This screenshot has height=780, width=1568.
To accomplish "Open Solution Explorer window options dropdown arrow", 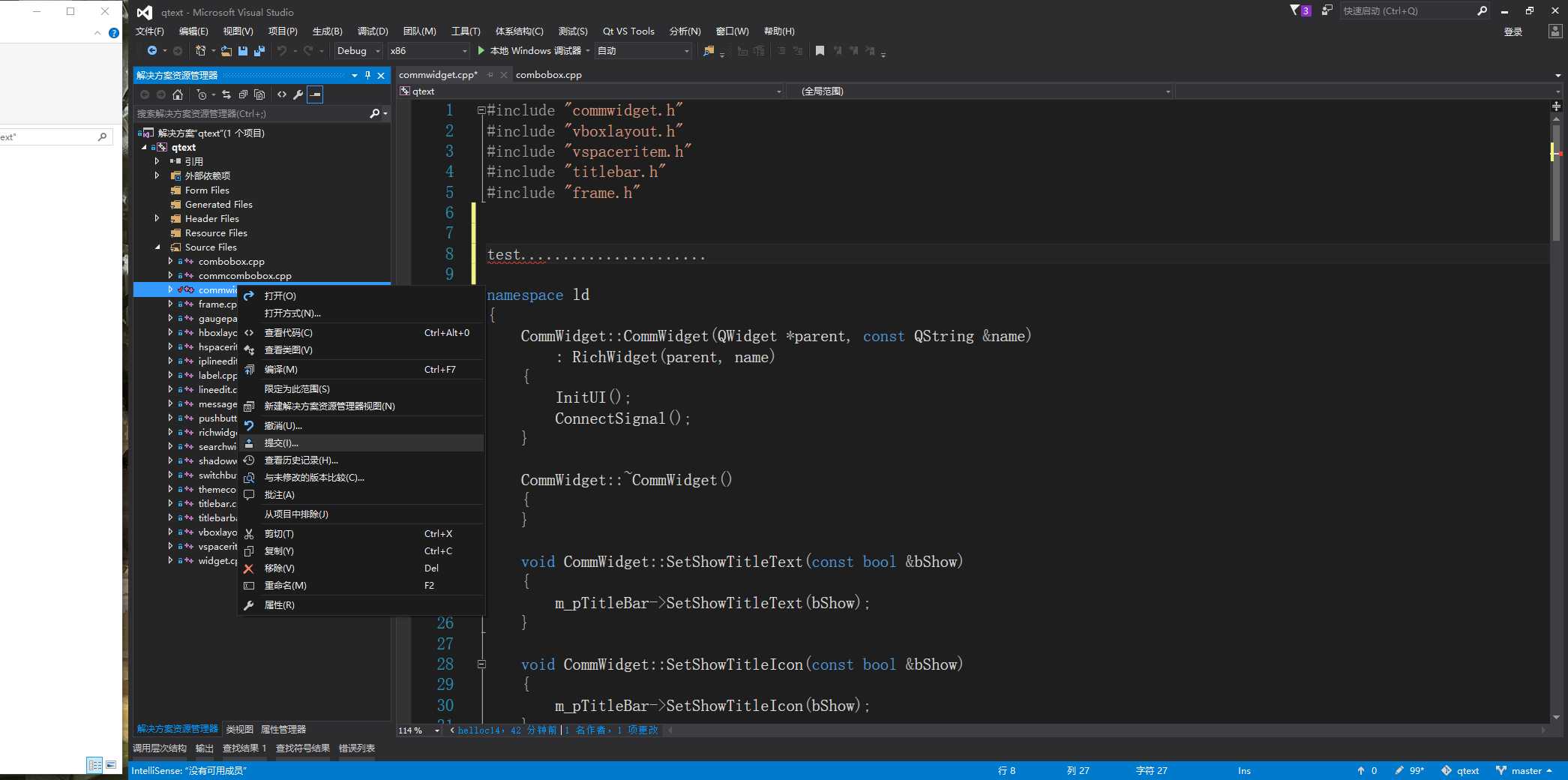I will [x=355, y=75].
